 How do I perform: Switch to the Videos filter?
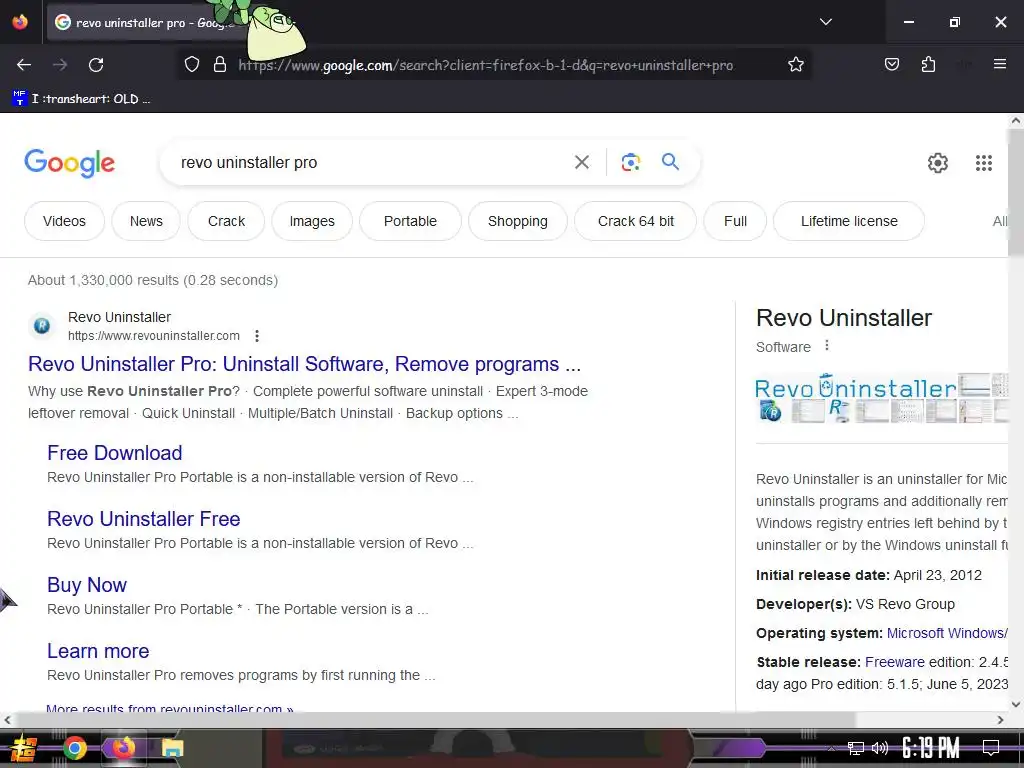[64, 221]
